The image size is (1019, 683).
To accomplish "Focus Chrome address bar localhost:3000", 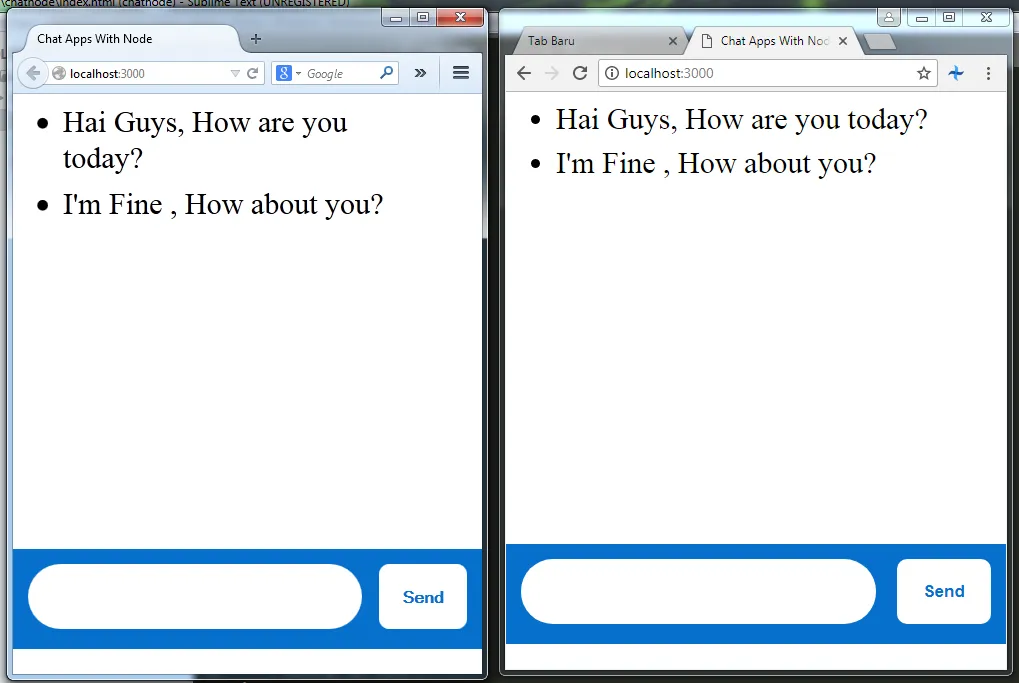I will click(767, 73).
